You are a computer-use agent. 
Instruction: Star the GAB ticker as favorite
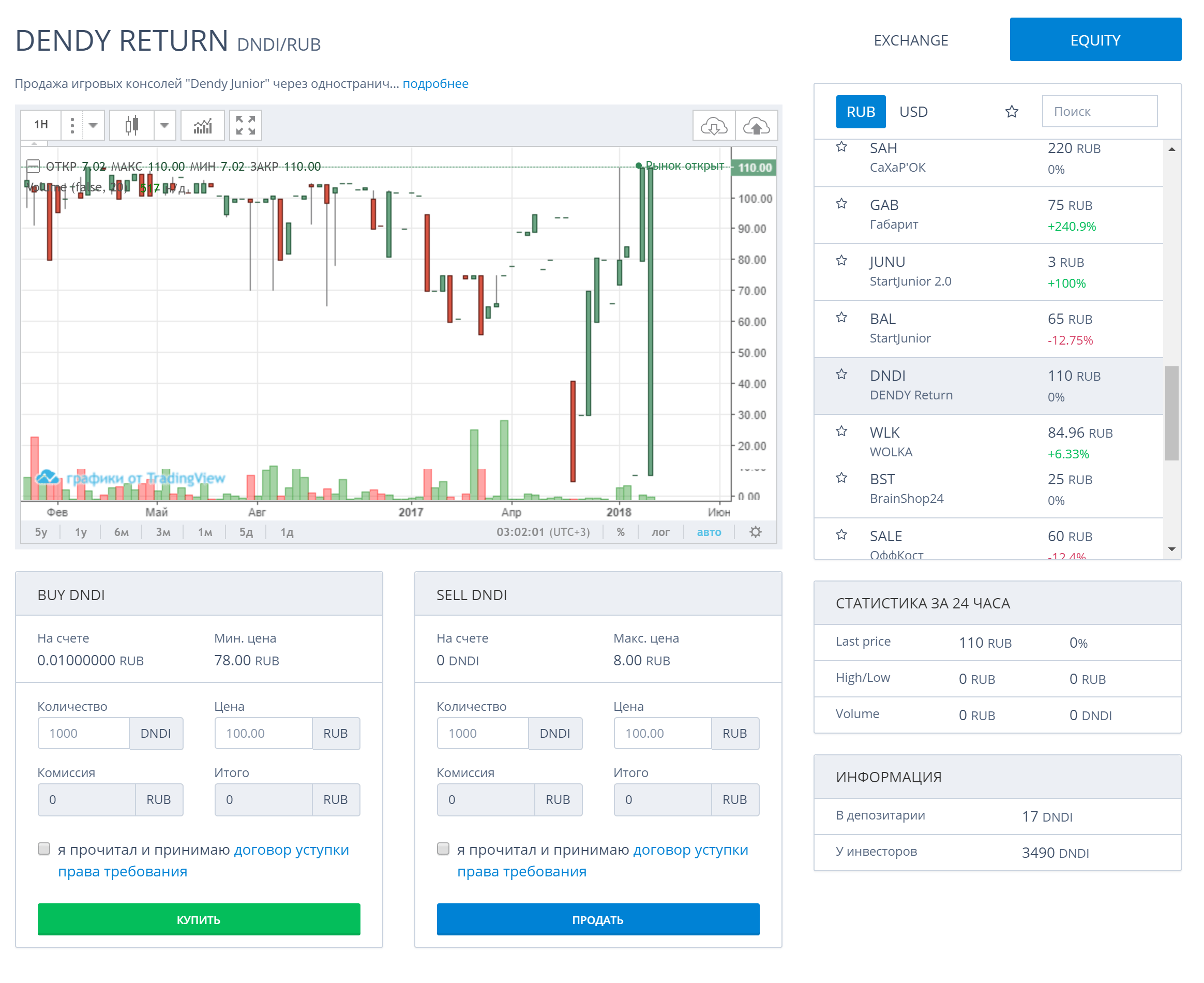tap(842, 204)
